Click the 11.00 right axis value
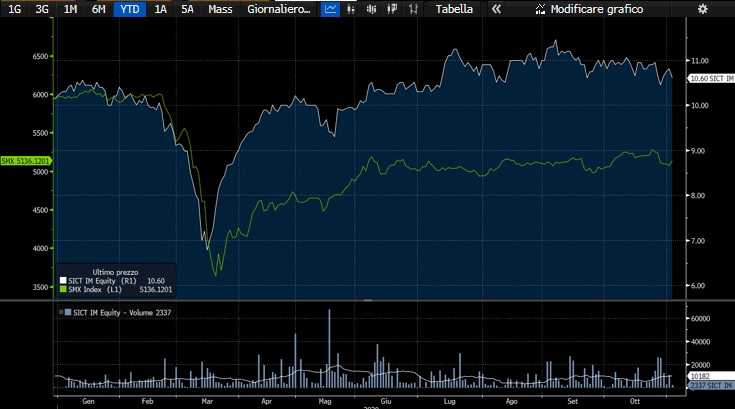 700,61
